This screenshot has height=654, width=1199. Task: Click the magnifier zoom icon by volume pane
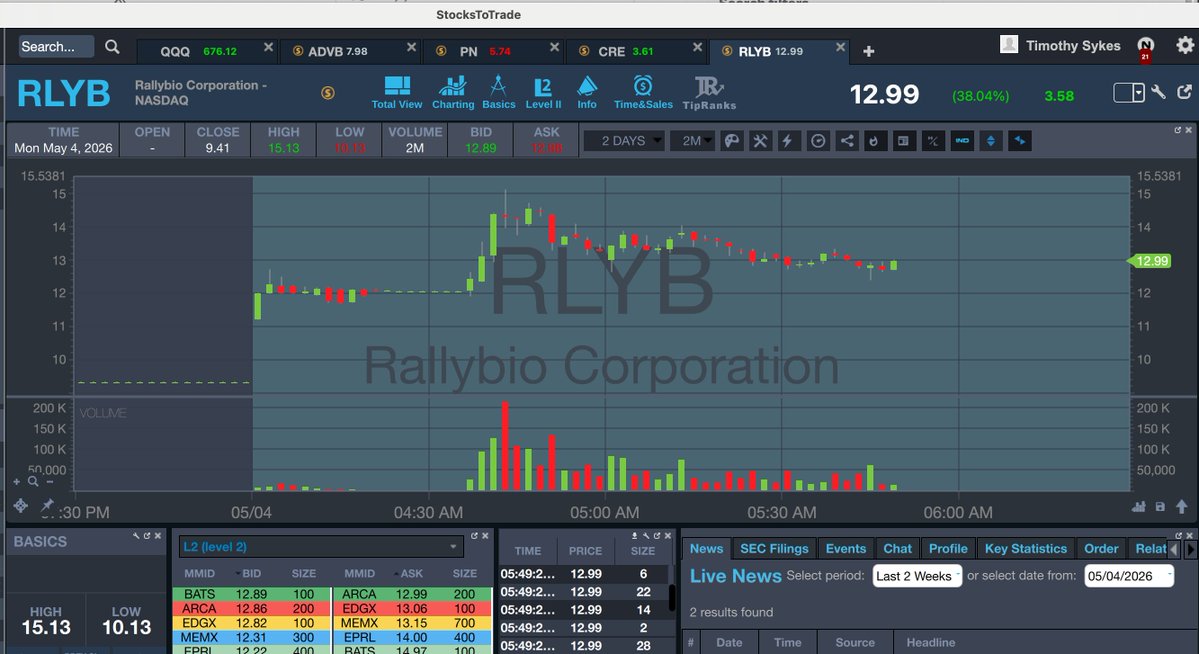[x=33, y=481]
